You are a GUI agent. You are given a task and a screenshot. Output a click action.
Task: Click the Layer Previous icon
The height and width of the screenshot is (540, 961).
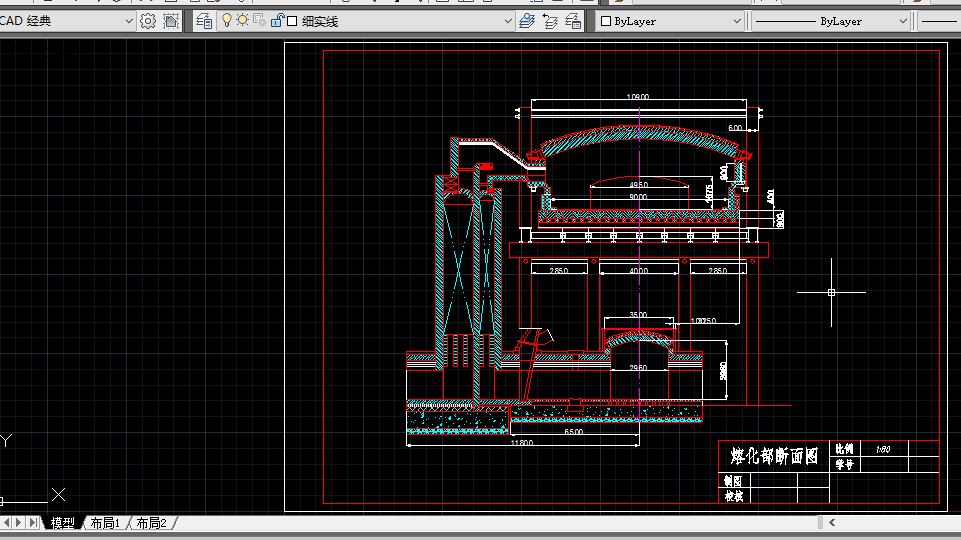pos(550,21)
